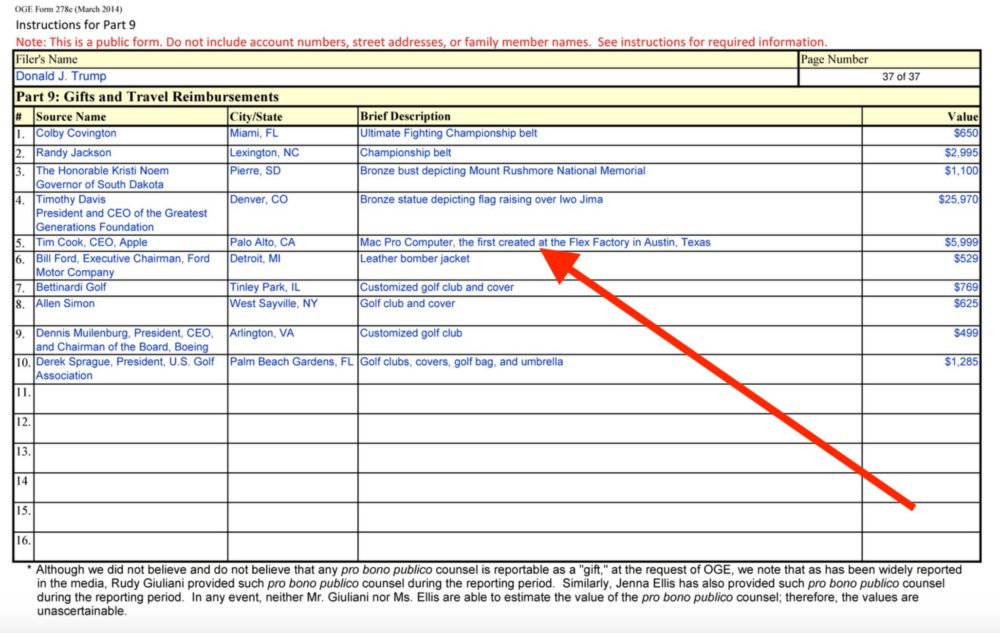The height and width of the screenshot is (633, 1000).
Task: Click the "Palm Beach Gardens, FL" cell
Action: pyautogui.click(x=291, y=362)
